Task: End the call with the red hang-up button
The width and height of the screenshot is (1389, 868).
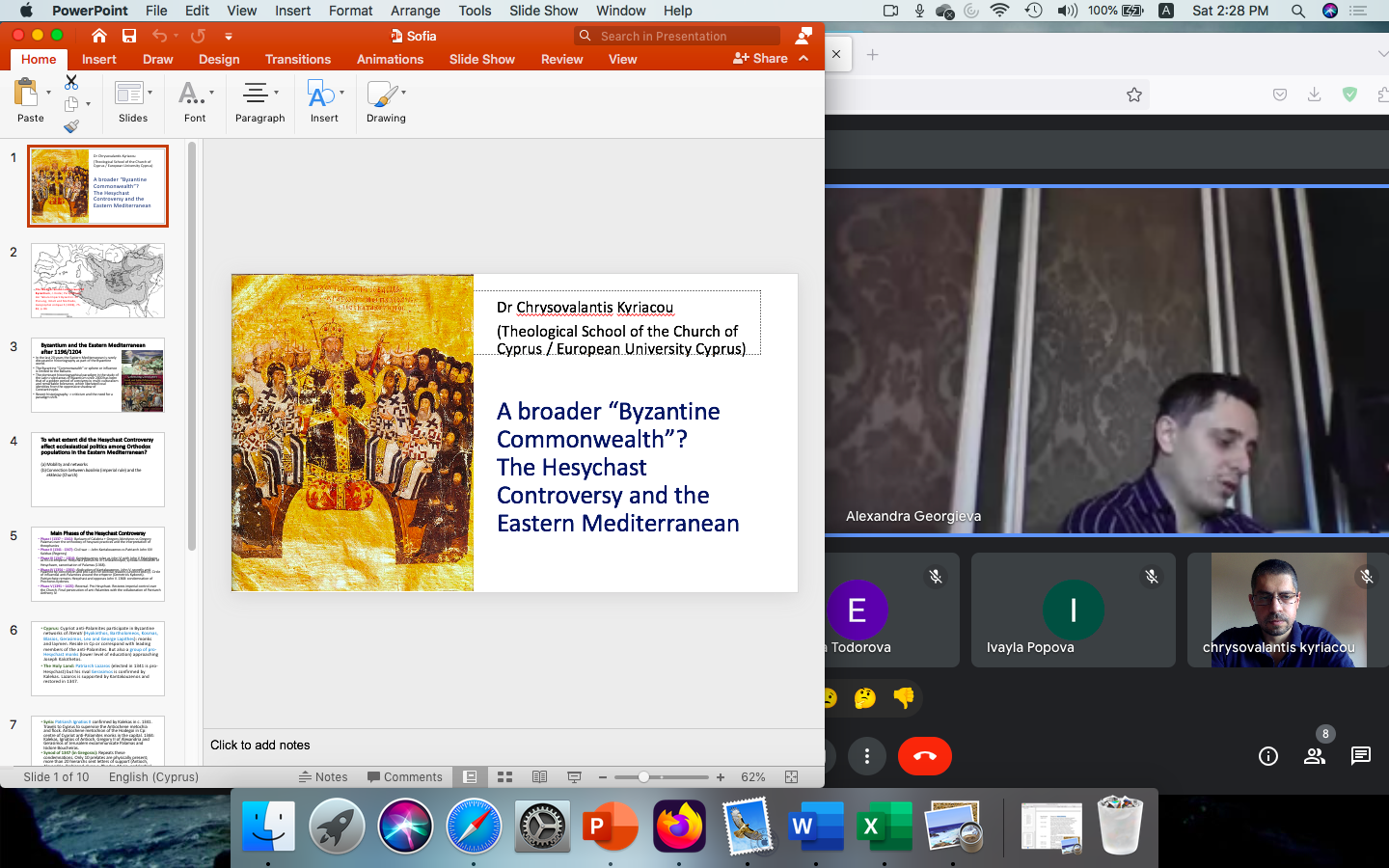Action: point(924,755)
